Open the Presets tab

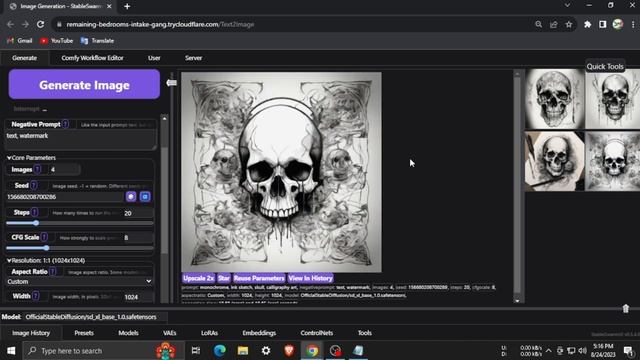coord(84,333)
